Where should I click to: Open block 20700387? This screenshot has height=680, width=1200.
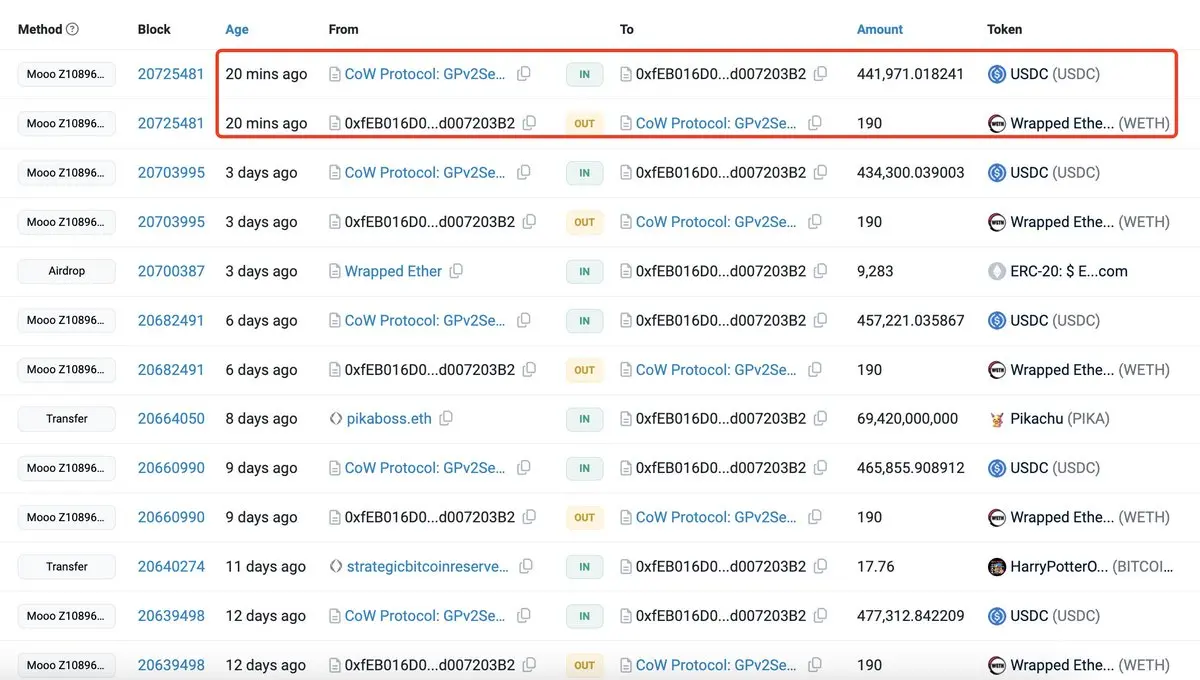(x=171, y=271)
